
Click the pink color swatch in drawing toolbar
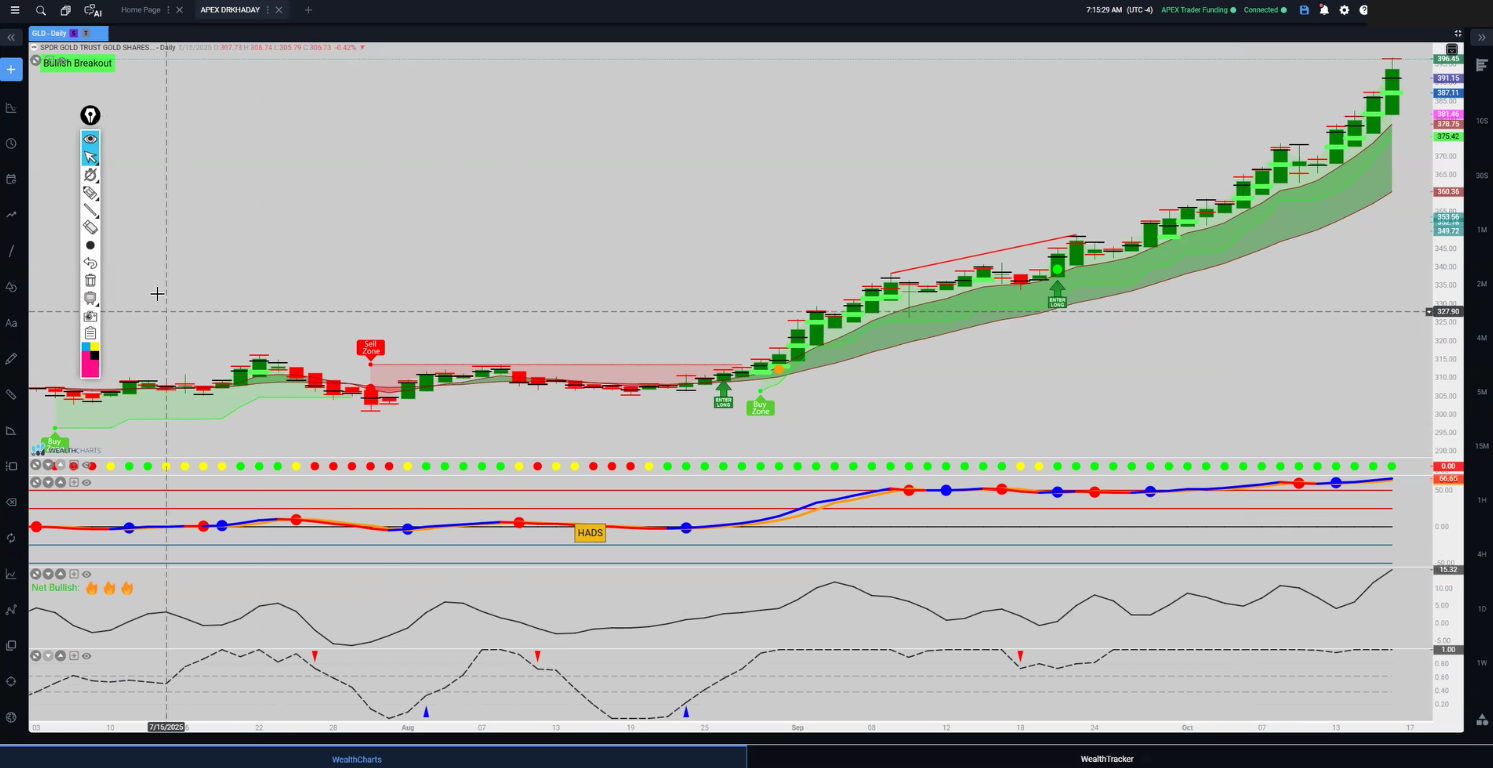[x=90, y=368]
